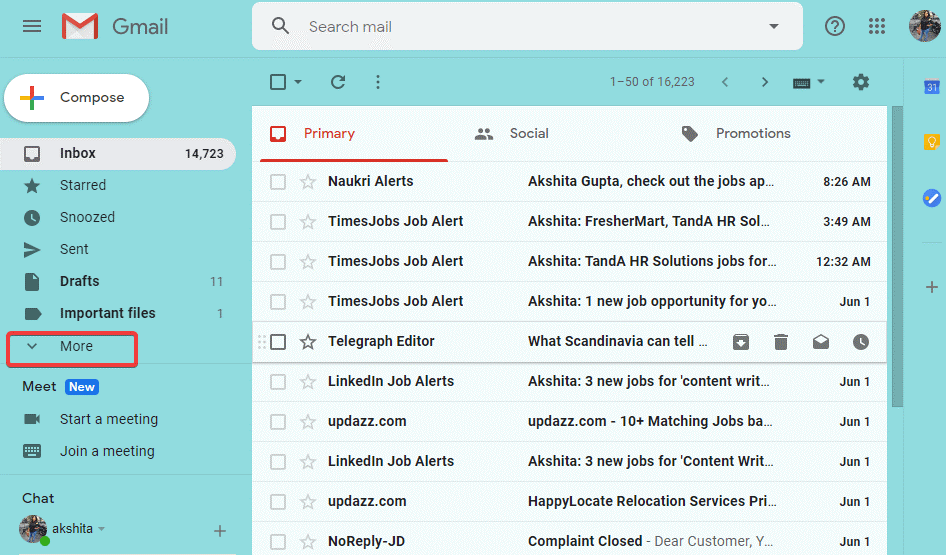The width and height of the screenshot is (946, 555).
Task: Select the NoReply-JD email checkbox
Action: 278,542
